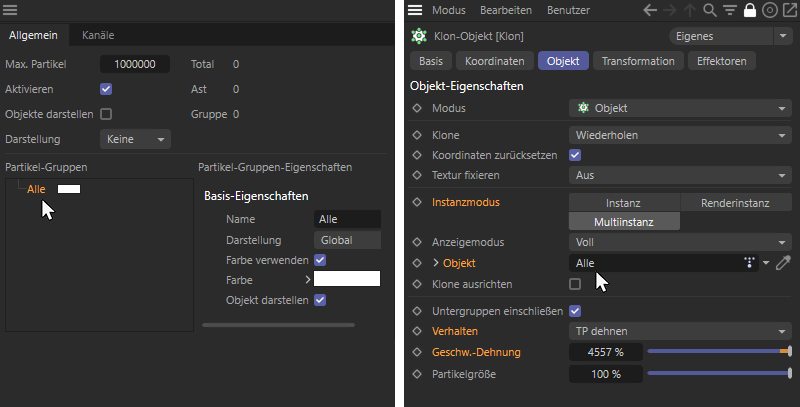Open the Attribute Manager hamburger menu beside Modus
Image resolution: width=800 pixels, height=407 pixels.
415,10
